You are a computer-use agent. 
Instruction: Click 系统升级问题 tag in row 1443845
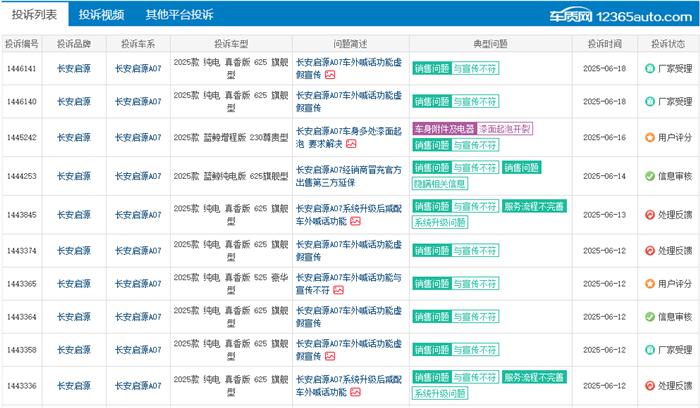pyautogui.click(x=440, y=222)
